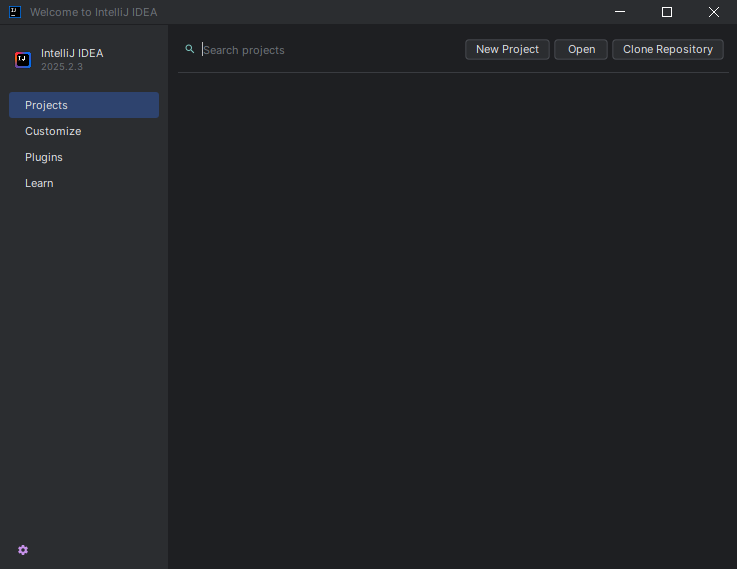Open the settings gear options menu
The height and width of the screenshot is (569, 737).
tap(23, 550)
